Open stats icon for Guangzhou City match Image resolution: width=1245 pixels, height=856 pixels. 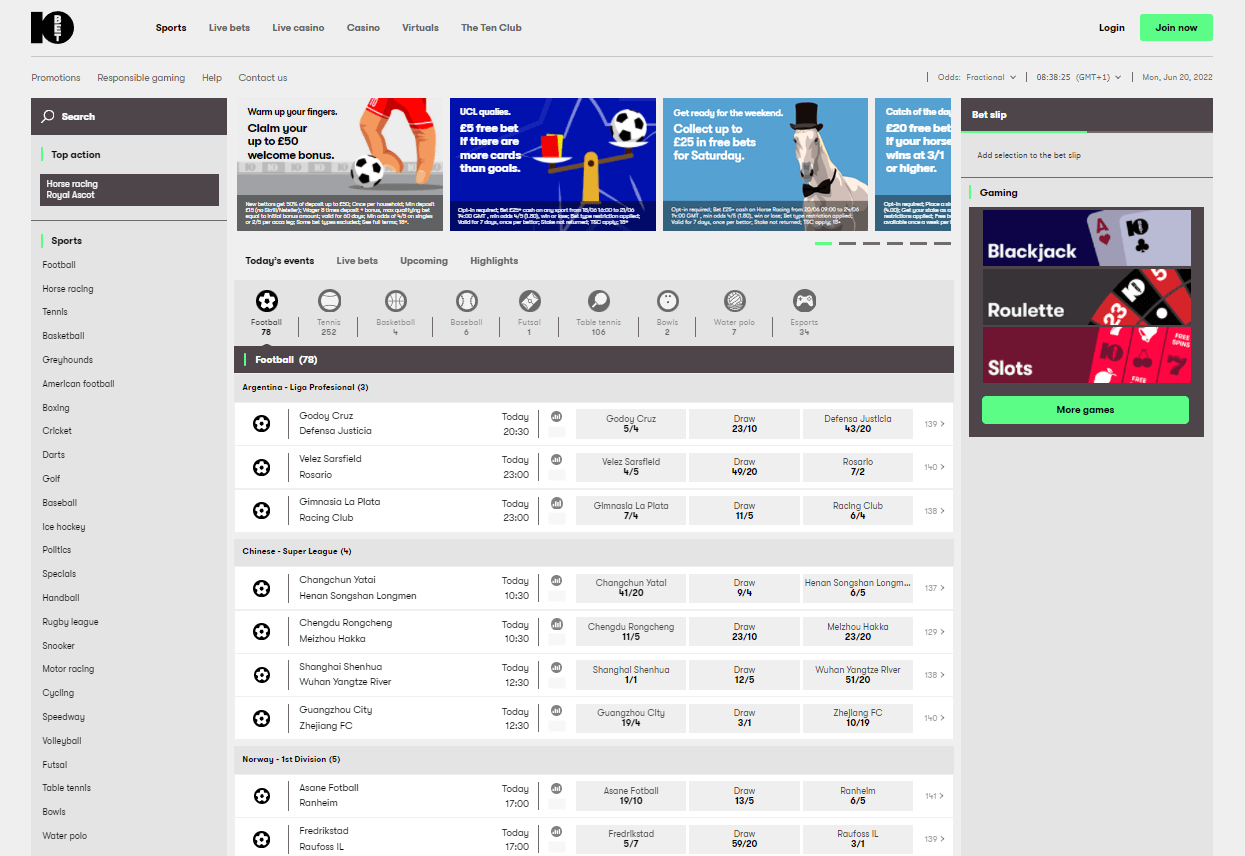point(557,711)
